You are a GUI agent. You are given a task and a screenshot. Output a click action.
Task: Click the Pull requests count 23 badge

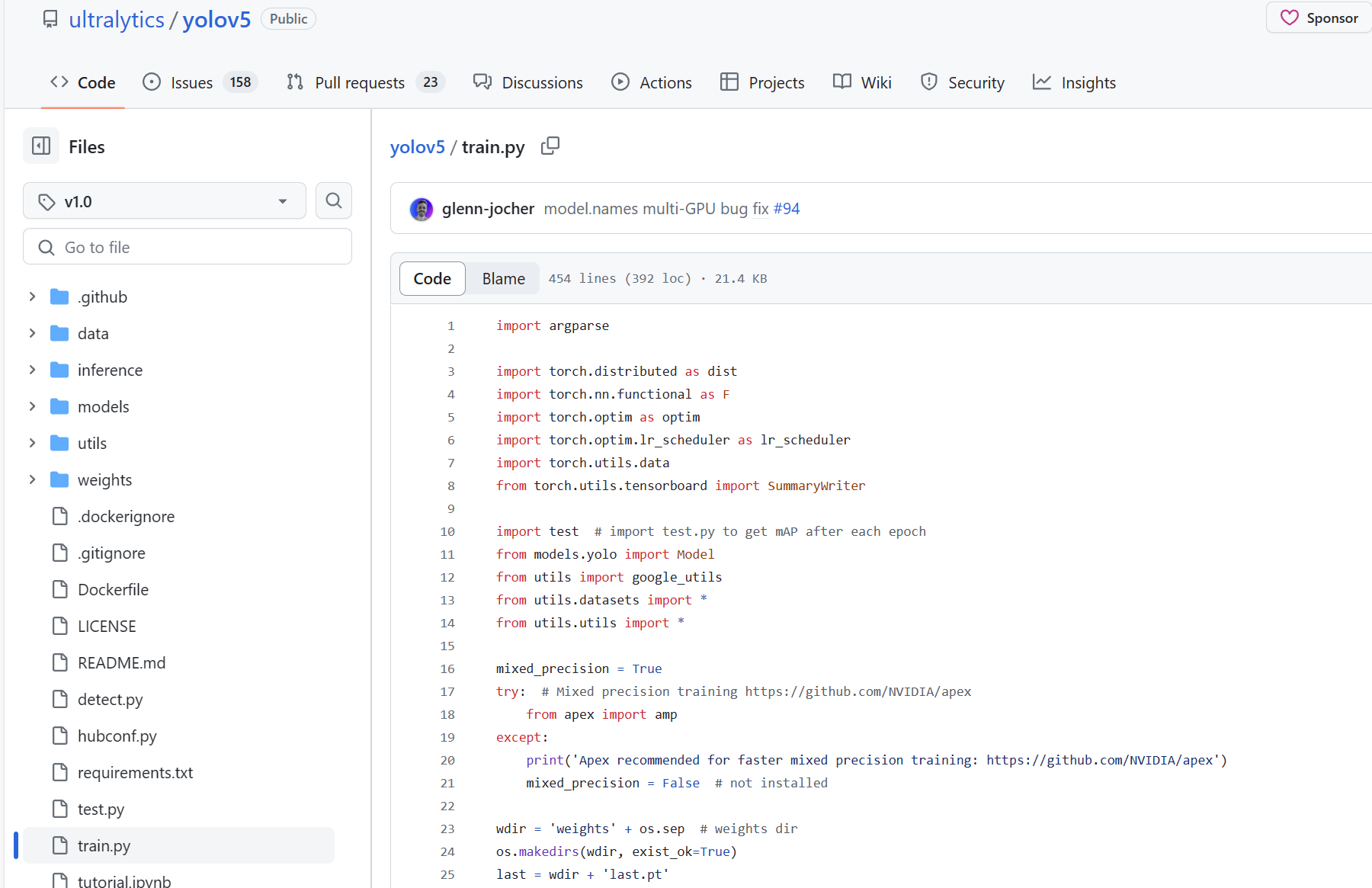click(431, 82)
